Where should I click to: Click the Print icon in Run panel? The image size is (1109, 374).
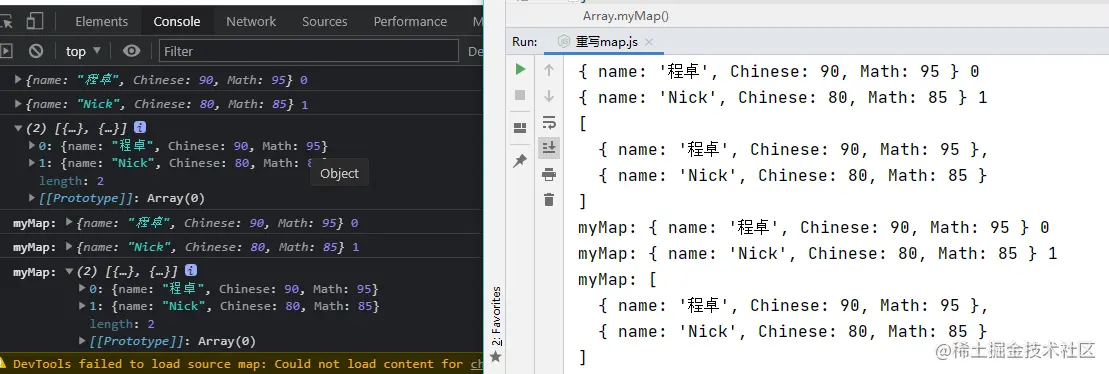coord(549,174)
